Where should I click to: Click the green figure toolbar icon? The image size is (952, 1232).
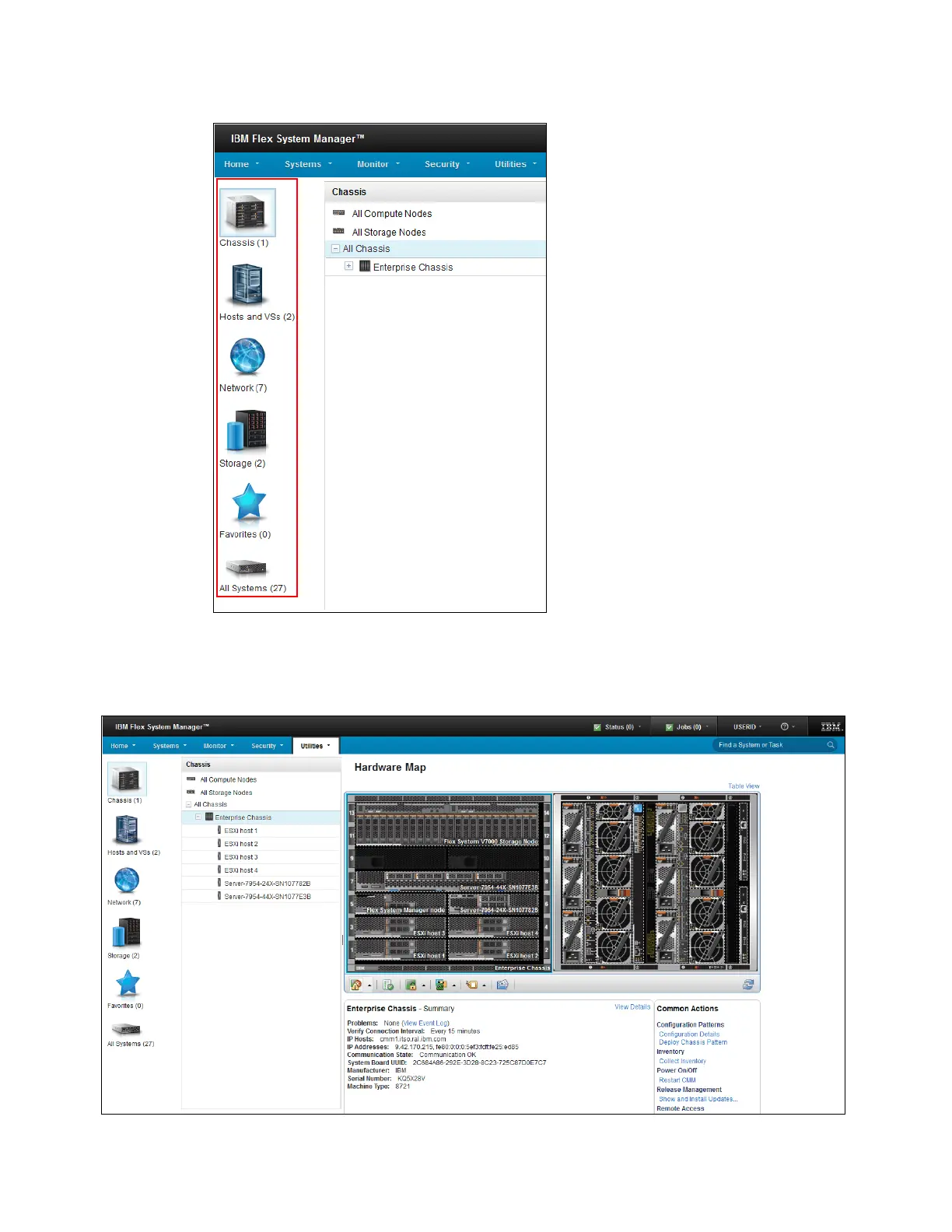[x=441, y=985]
